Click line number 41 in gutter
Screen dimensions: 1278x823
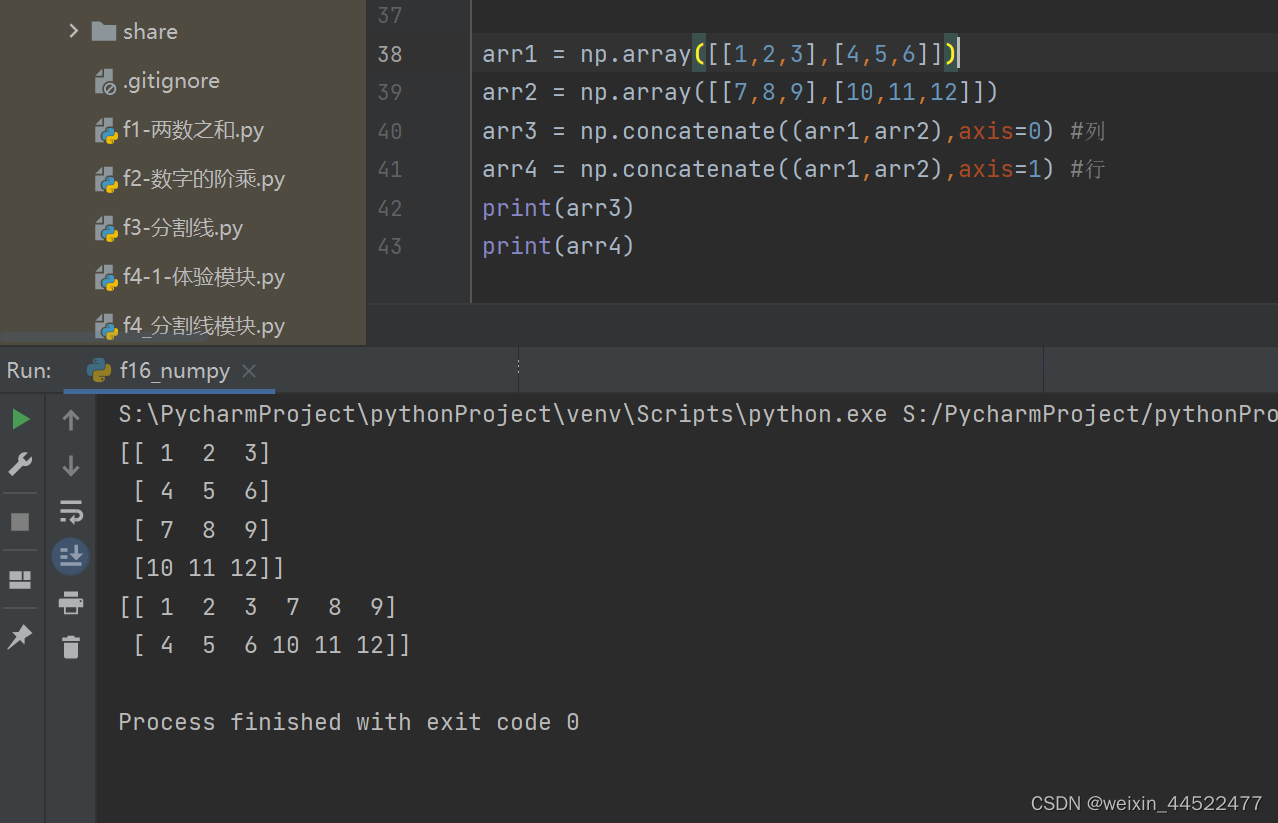point(390,169)
